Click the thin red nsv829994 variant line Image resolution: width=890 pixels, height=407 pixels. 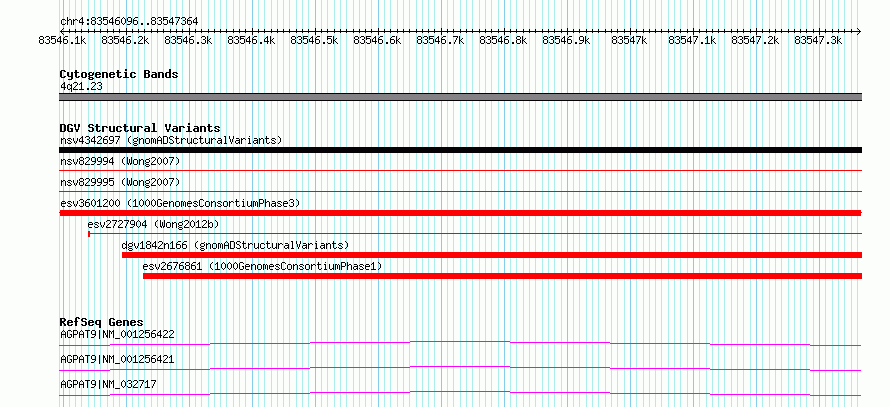point(461,170)
